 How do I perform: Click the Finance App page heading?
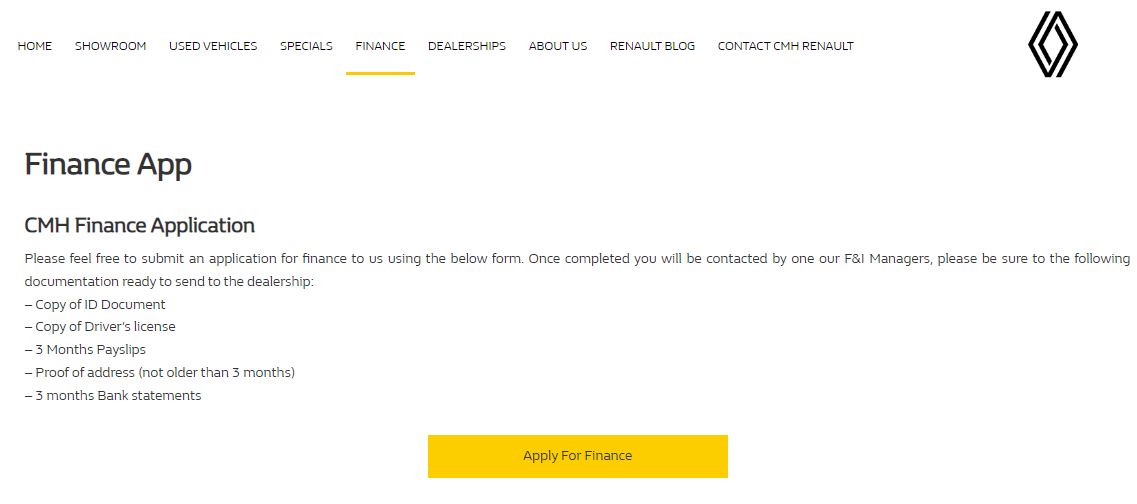[x=108, y=165]
